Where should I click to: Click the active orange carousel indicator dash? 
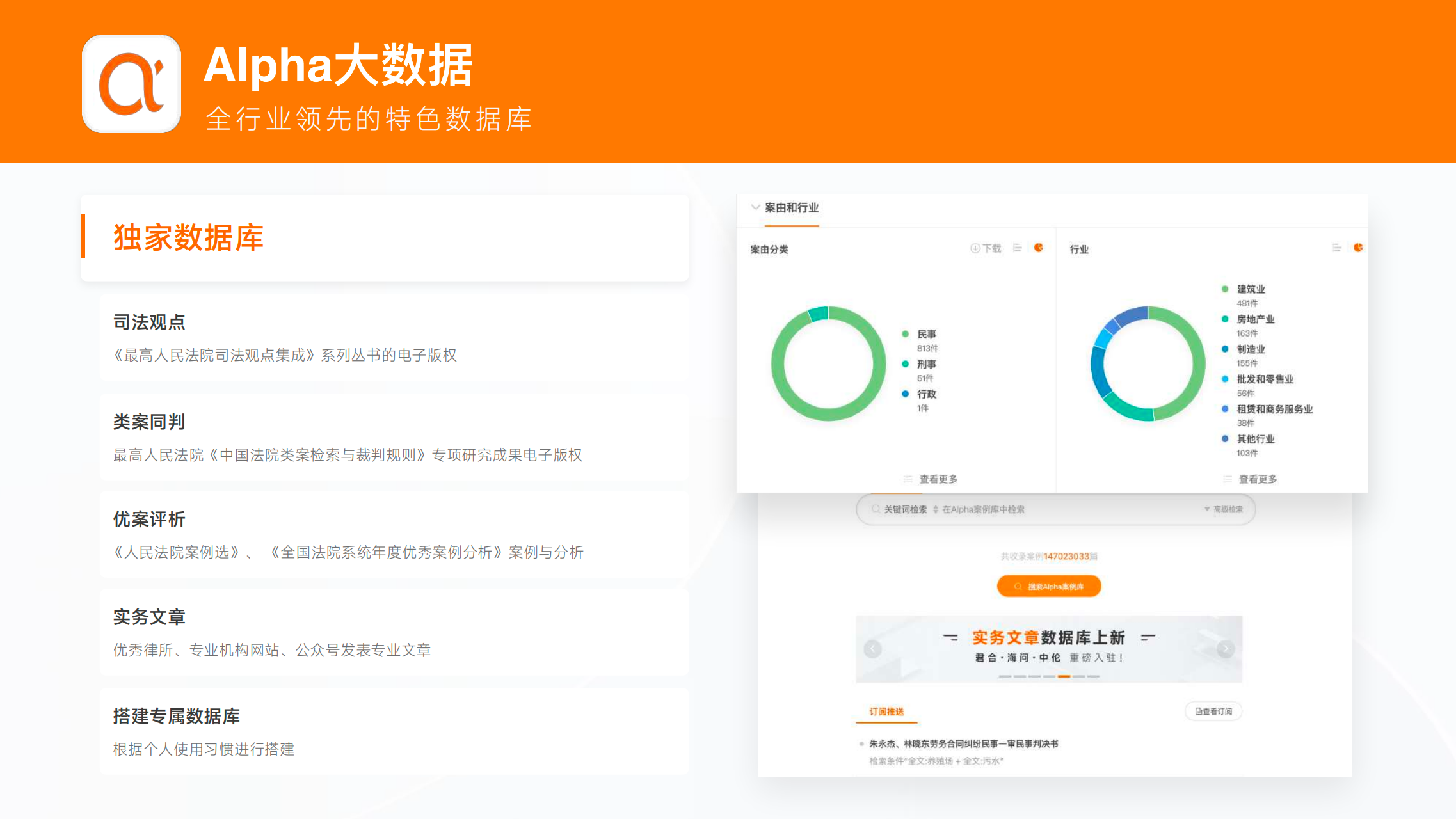1064,676
